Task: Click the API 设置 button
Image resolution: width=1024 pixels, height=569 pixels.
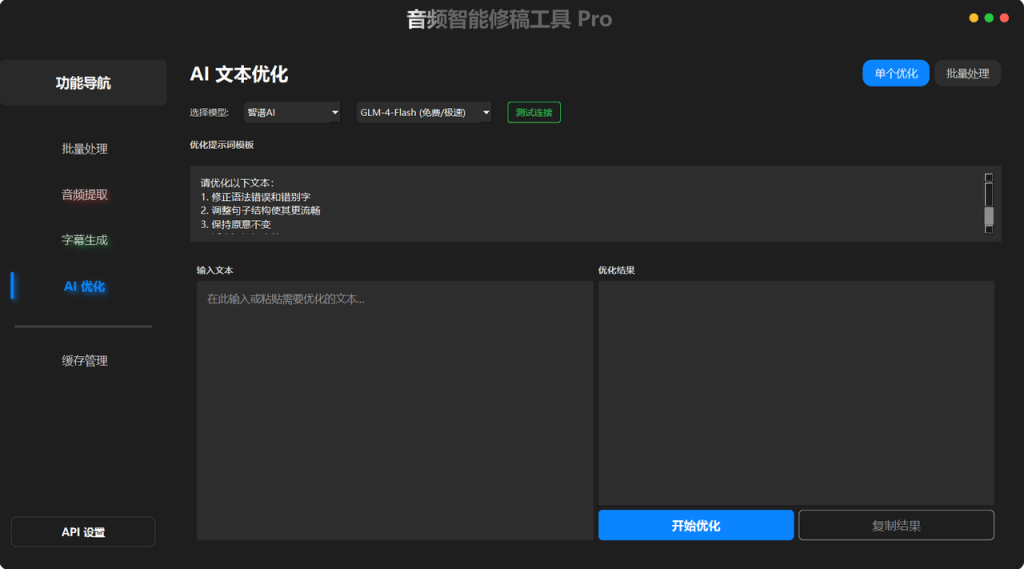Action: coord(83,532)
